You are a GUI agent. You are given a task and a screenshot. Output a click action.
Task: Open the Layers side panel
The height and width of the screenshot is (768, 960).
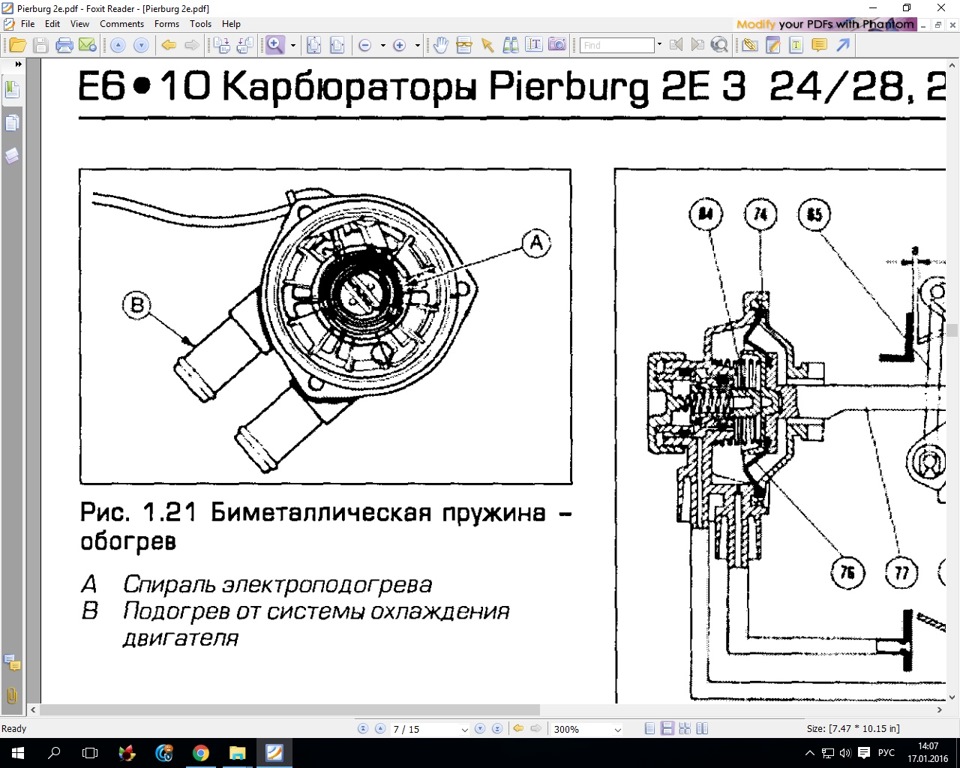point(12,156)
